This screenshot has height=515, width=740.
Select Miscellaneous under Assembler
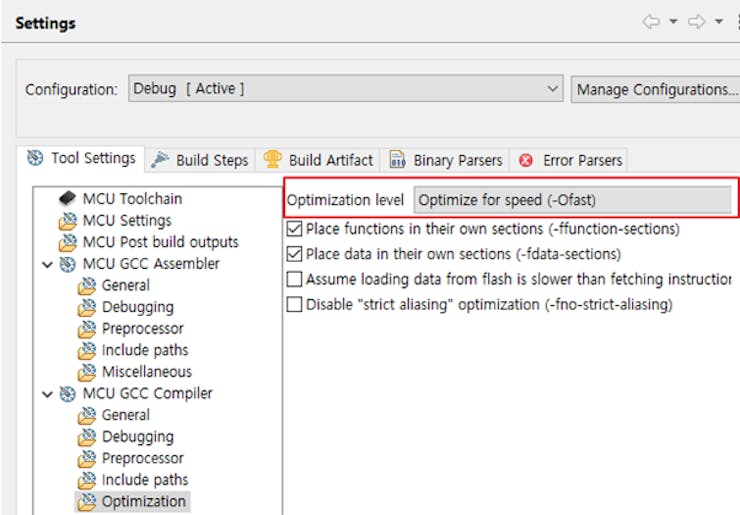tap(147, 372)
